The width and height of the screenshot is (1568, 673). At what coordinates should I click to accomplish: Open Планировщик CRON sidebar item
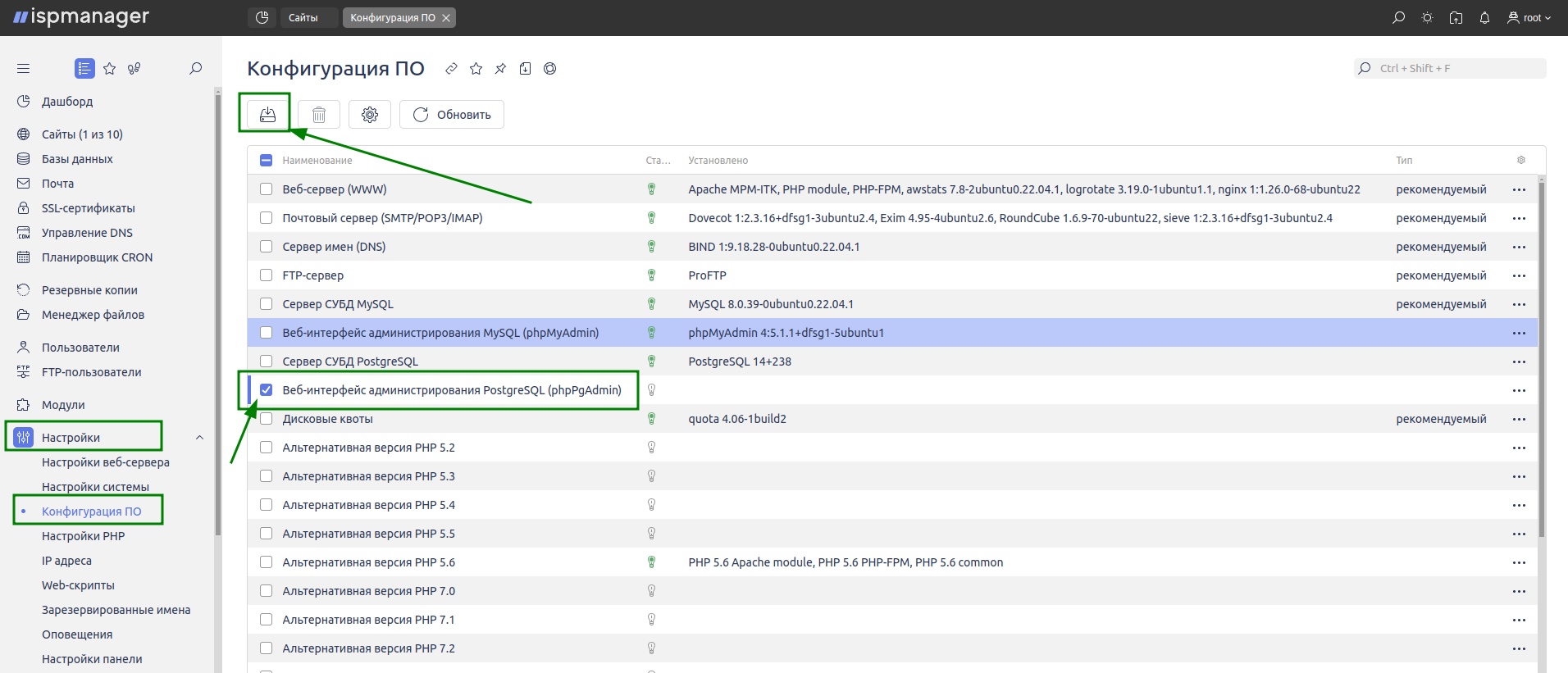tap(97, 257)
